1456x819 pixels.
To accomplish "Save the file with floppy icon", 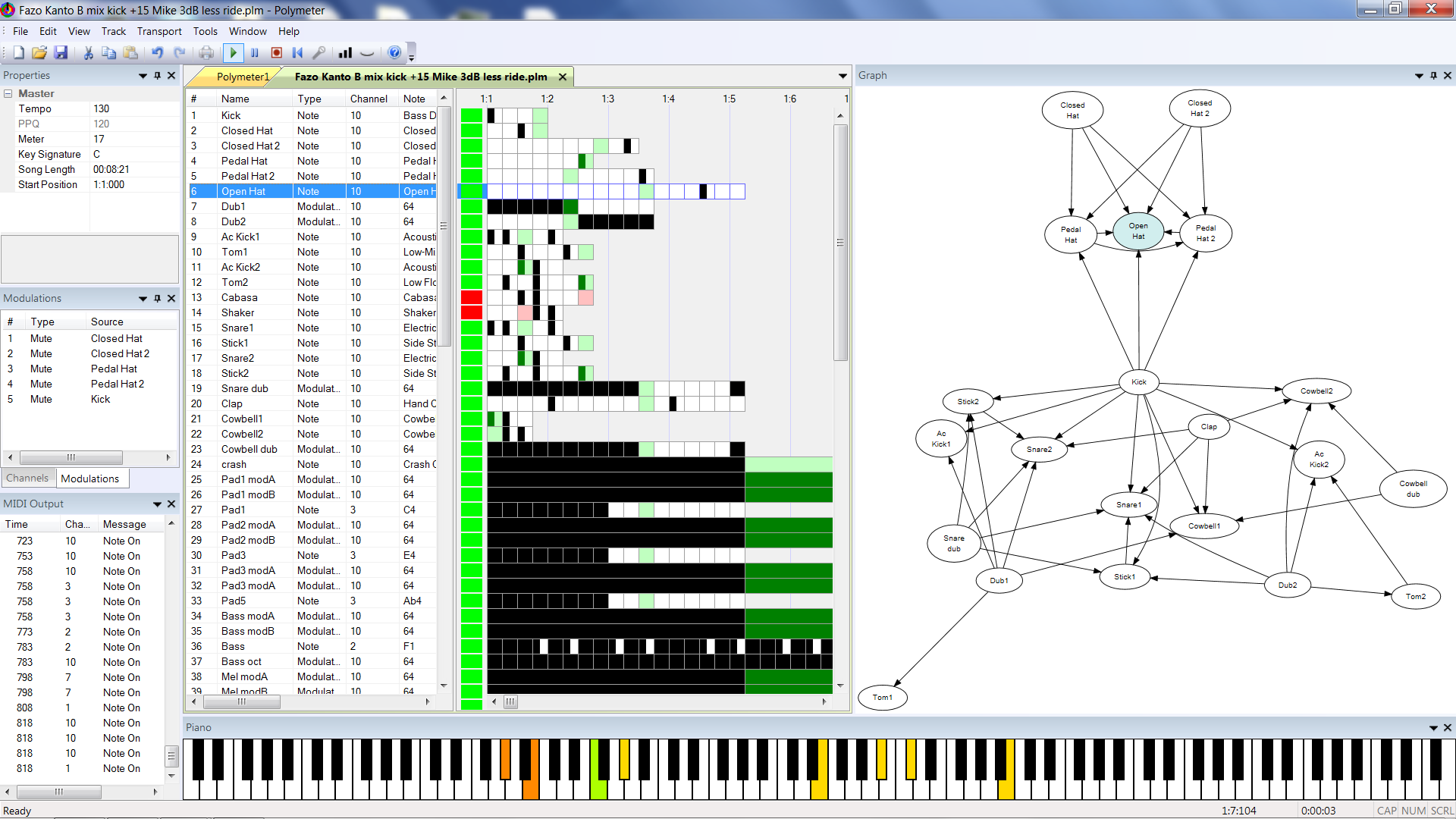I will (61, 52).
